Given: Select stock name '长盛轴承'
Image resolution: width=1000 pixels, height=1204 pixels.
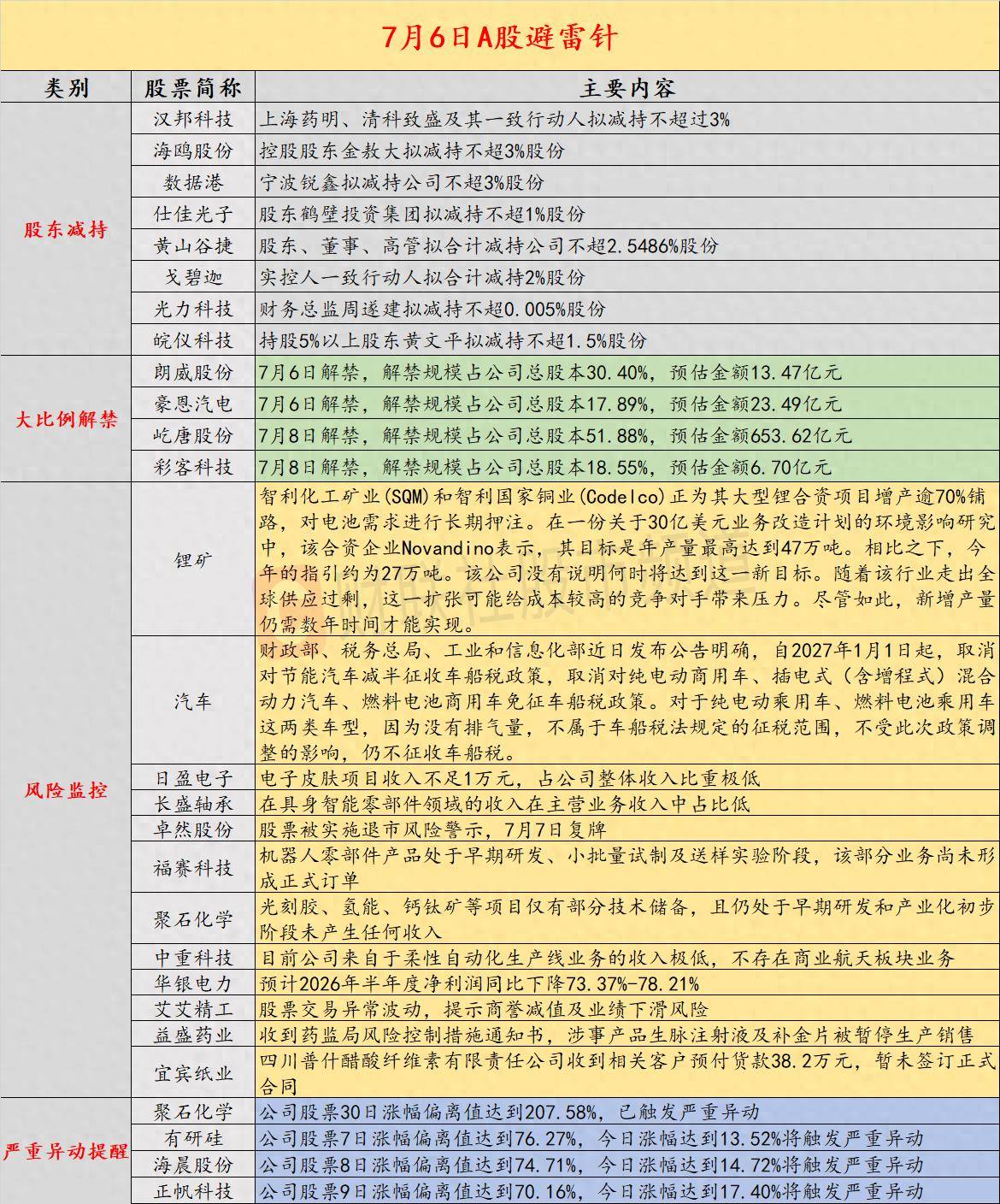Looking at the screenshot, I should 193,804.
